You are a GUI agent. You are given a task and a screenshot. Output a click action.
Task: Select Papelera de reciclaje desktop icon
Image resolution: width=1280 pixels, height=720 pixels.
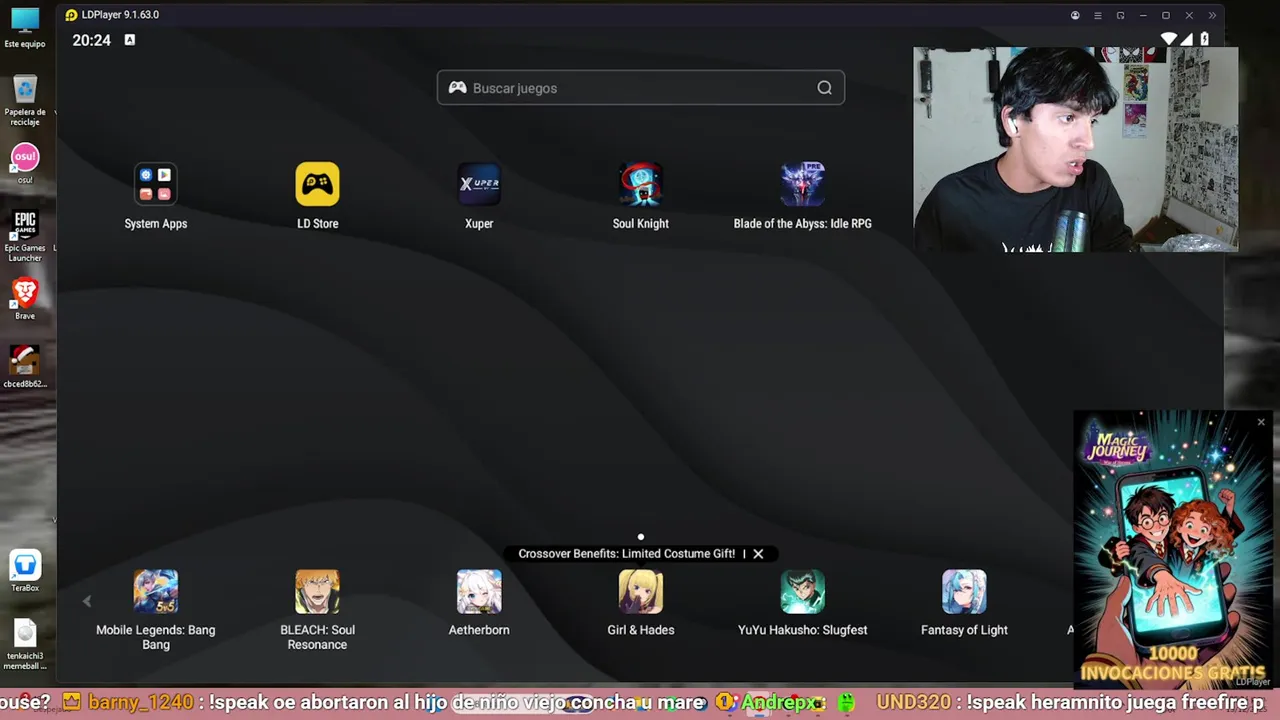tap(25, 100)
